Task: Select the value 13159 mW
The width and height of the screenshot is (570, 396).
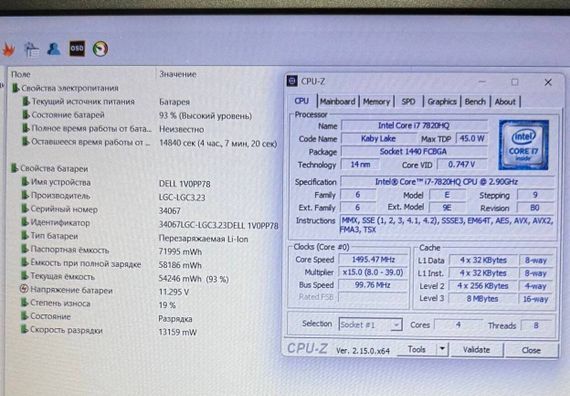Action: pos(177,332)
